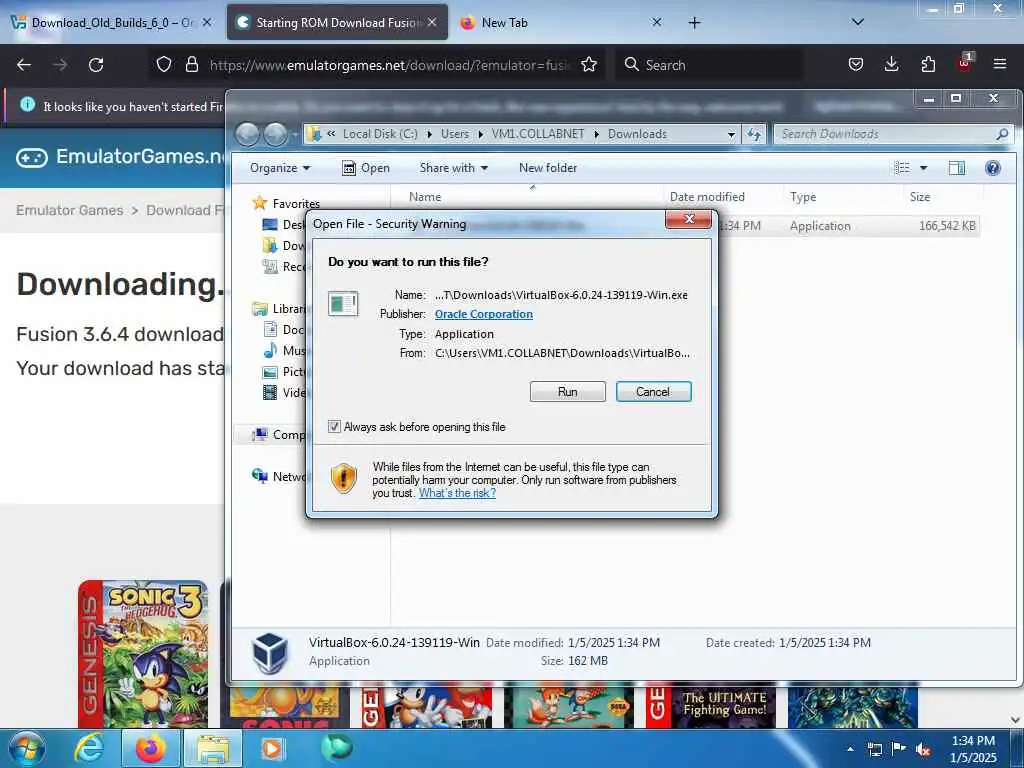Open Firefox from the taskbar
This screenshot has height=768, width=1024.
150,748
